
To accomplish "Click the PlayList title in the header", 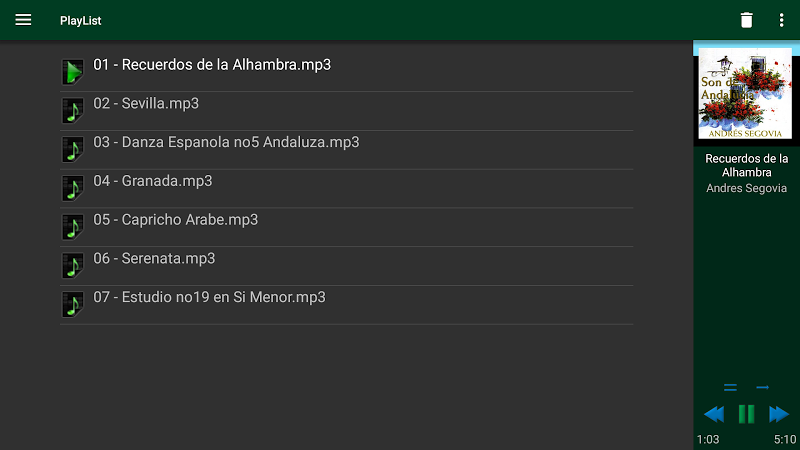I will [80, 21].
